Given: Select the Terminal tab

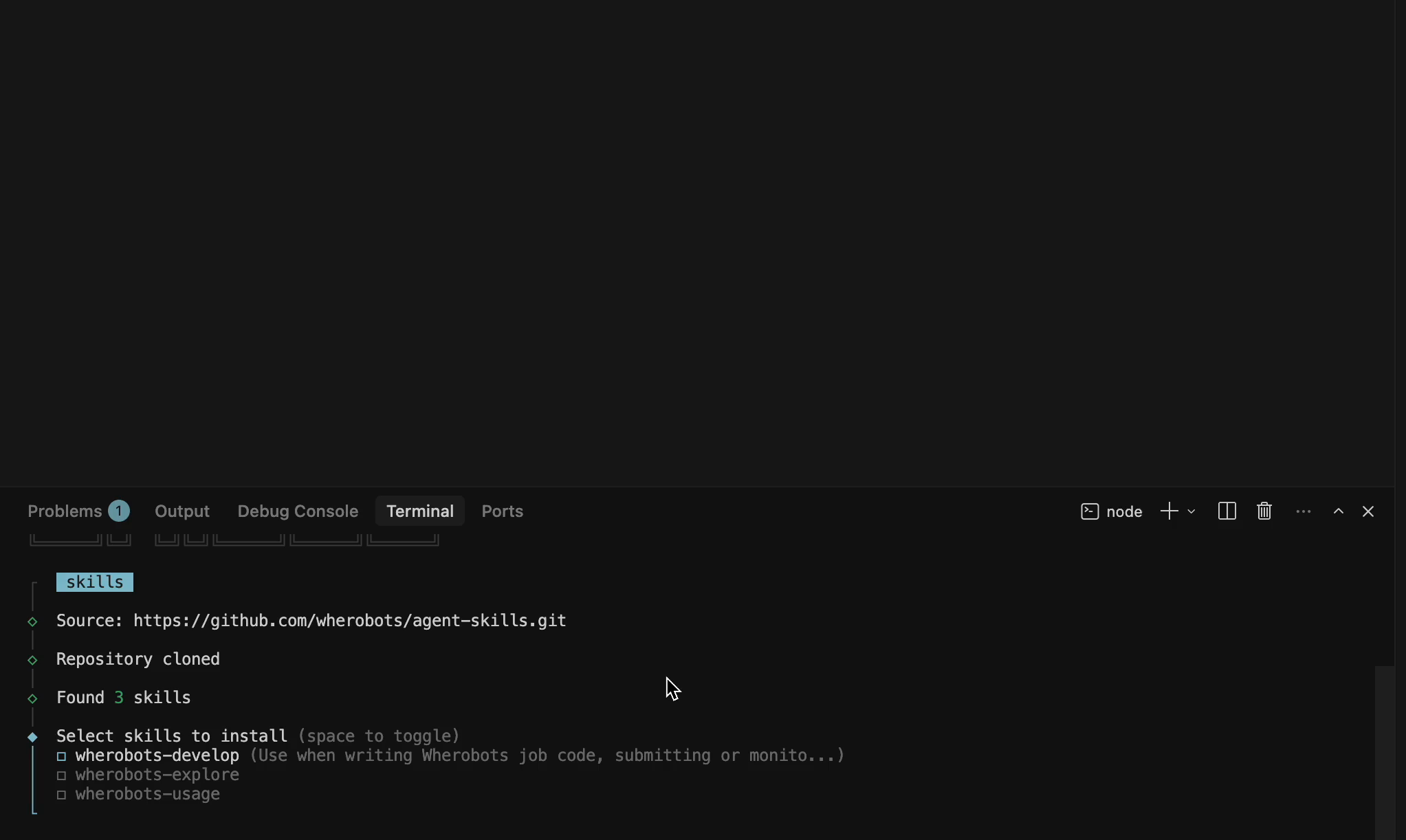Looking at the screenshot, I should click(x=419, y=511).
